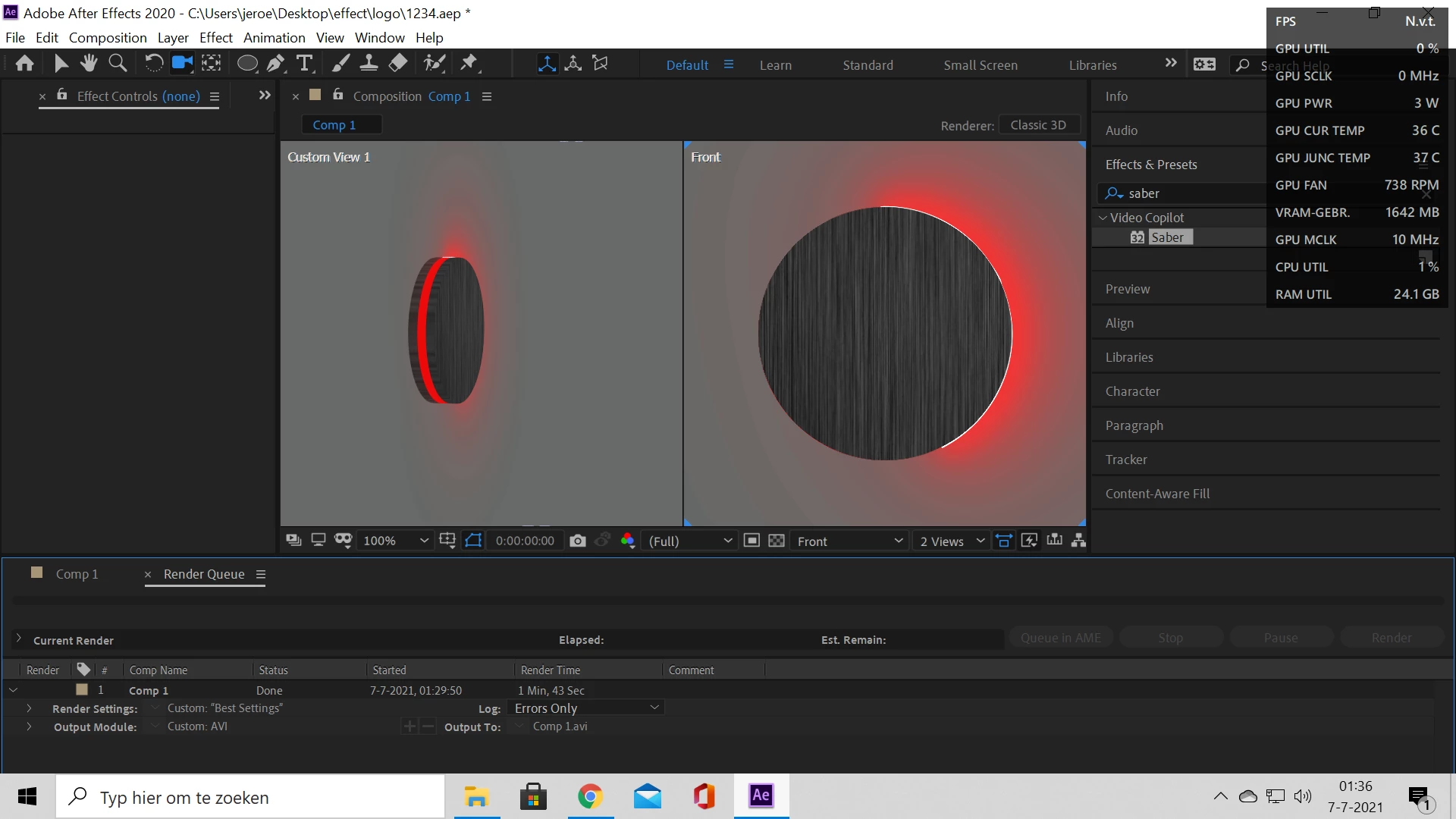Choose the Eraser tool
Image resolution: width=1456 pixels, height=819 pixels.
pyautogui.click(x=398, y=64)
